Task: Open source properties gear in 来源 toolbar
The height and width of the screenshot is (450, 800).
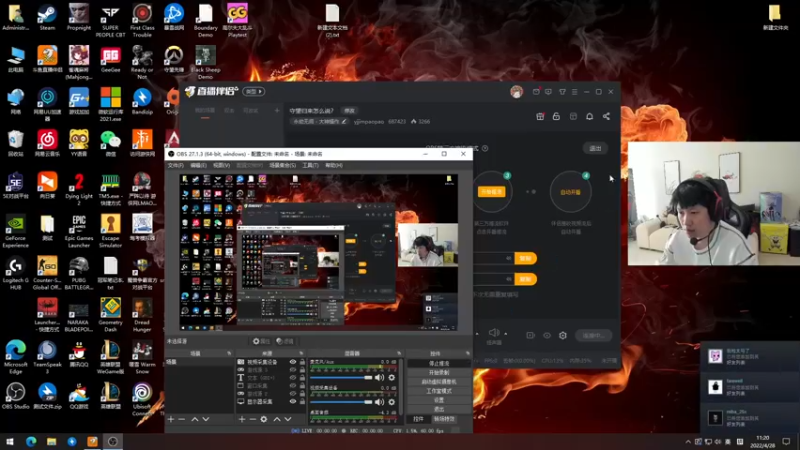Action: (264, 419)
